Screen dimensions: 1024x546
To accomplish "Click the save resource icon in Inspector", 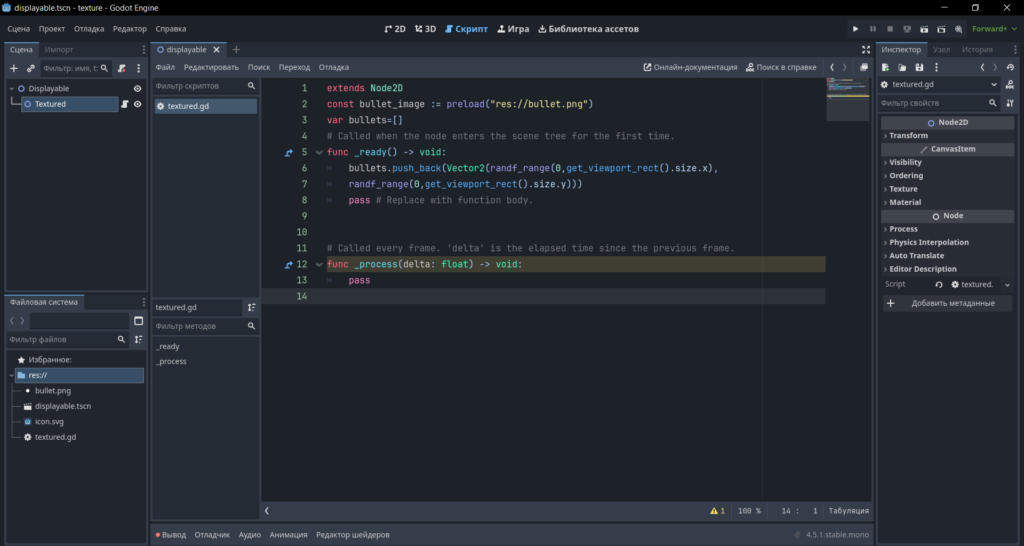I will pos(919,67).
